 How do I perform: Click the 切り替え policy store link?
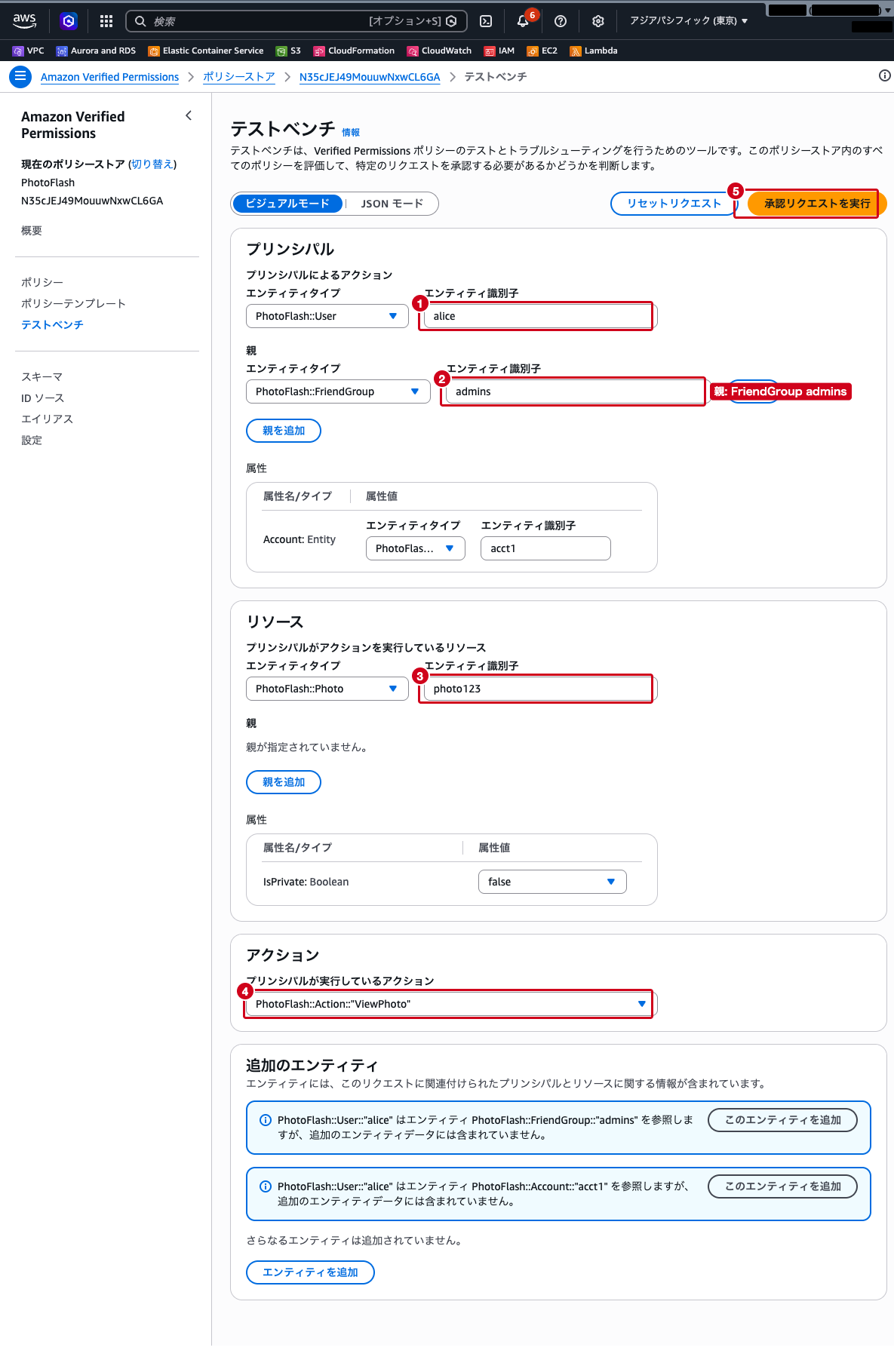[152, 164]
